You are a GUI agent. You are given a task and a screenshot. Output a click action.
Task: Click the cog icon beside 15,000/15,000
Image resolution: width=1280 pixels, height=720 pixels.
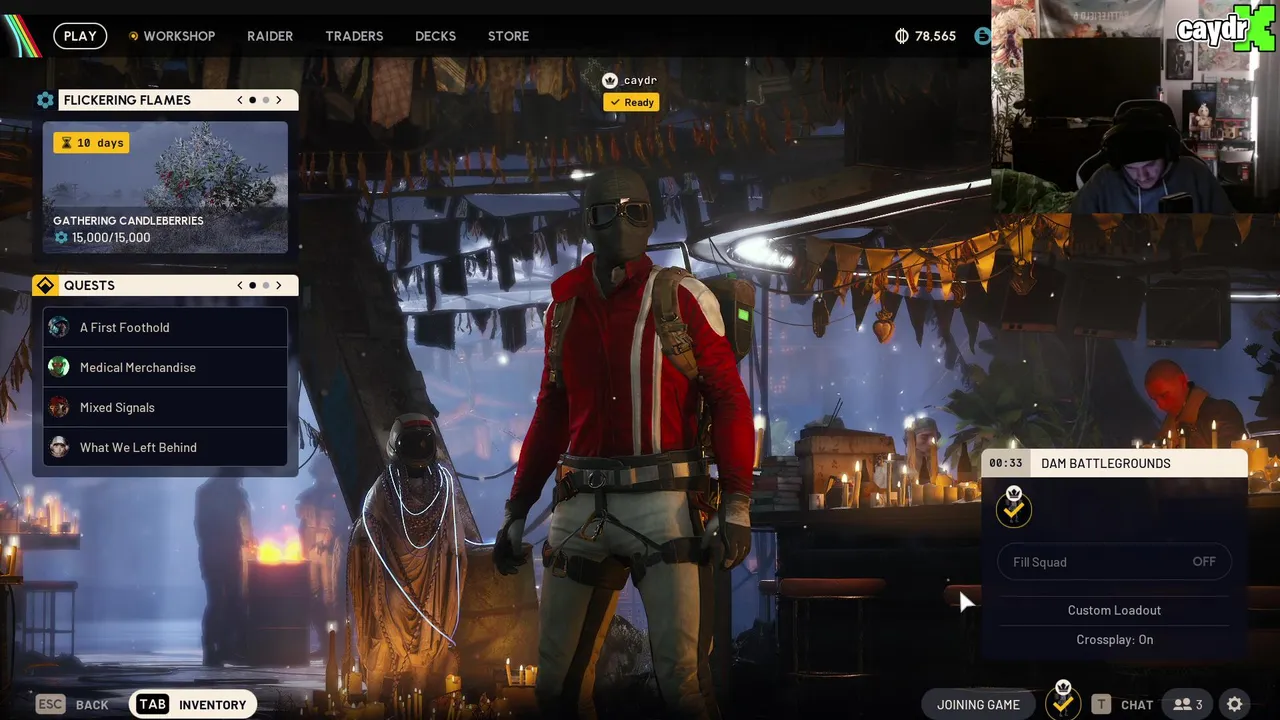tap(62, 238)
